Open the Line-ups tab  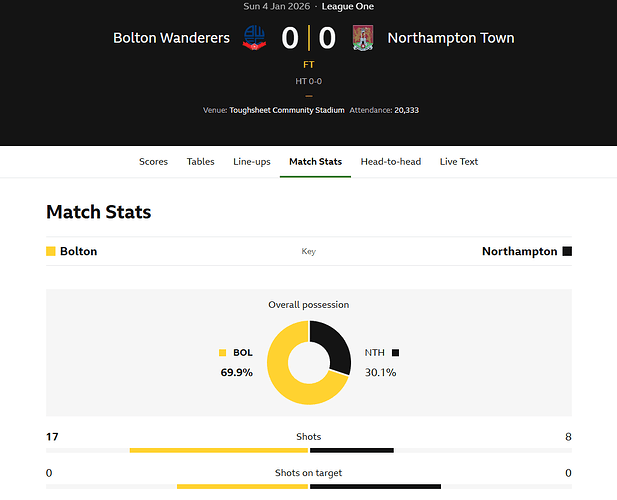[x=251, y=162]
